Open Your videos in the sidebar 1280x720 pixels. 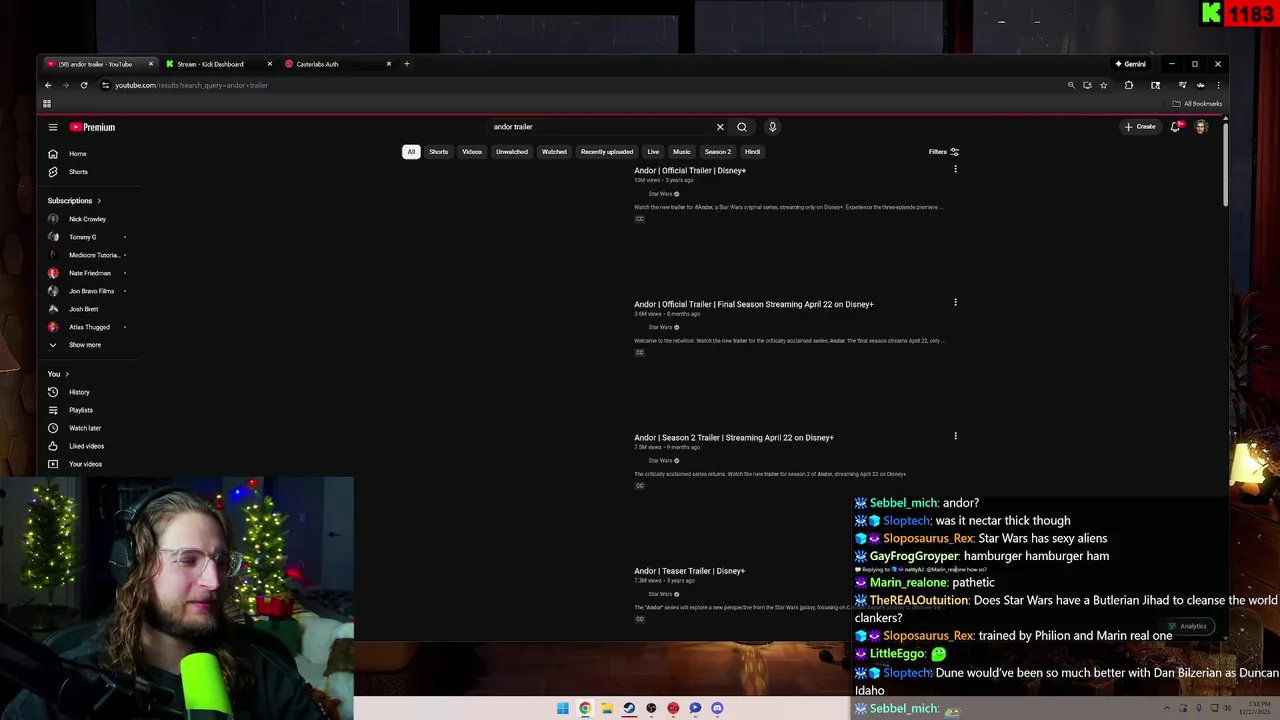click(75, 464)
